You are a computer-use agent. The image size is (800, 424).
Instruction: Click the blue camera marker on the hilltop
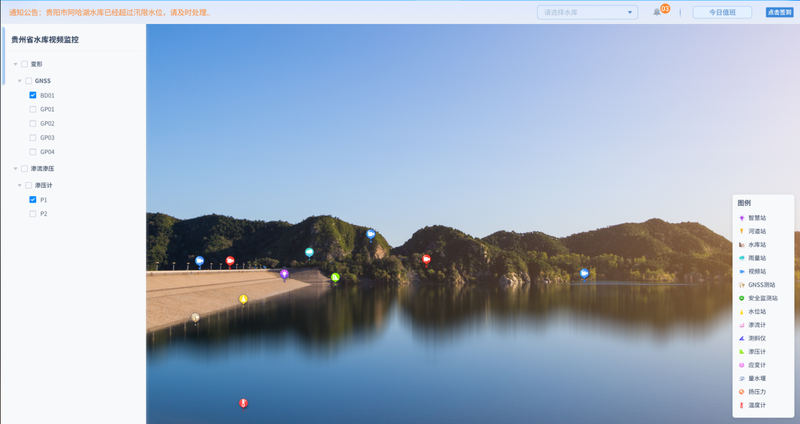coord(371,235)
